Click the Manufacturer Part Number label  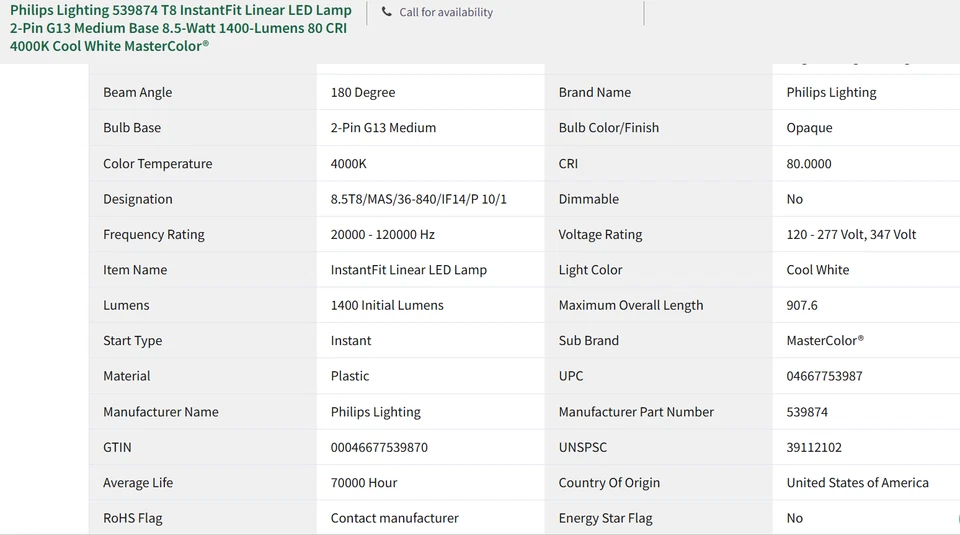coord(636,412)
